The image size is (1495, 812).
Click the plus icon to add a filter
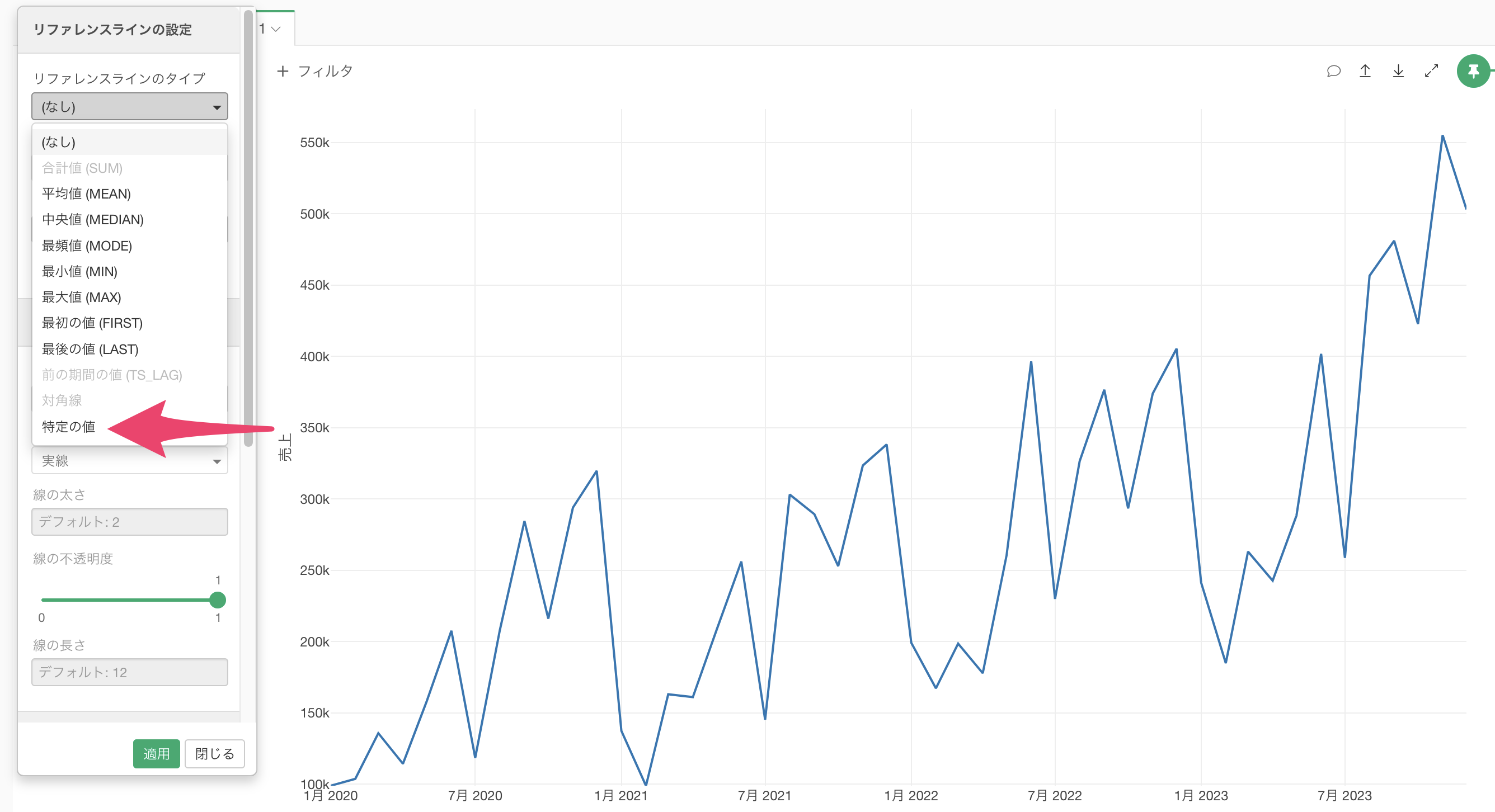(x=283, y=72)
